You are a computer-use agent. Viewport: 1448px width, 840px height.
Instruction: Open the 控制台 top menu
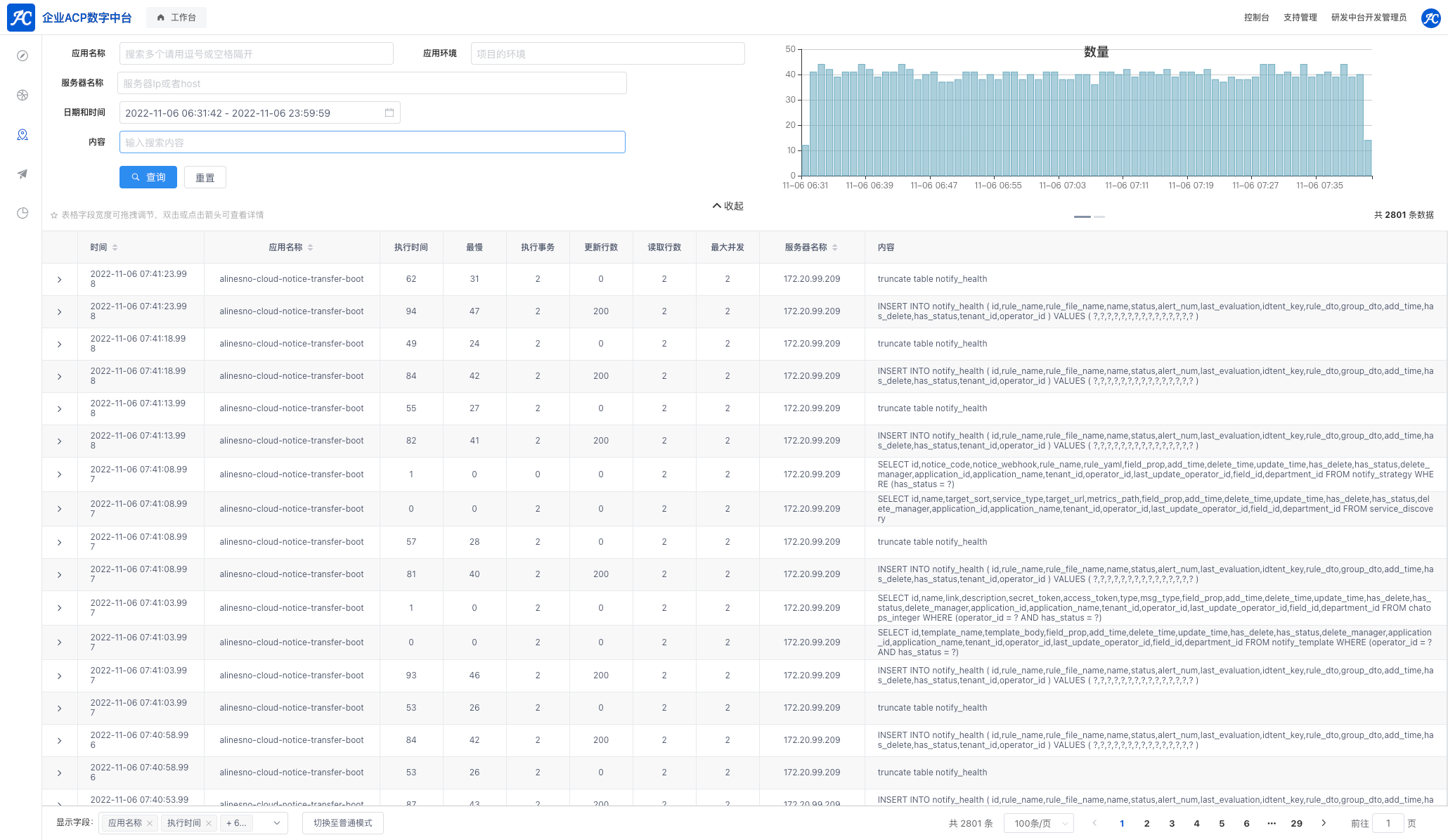tap(1256, 18)
